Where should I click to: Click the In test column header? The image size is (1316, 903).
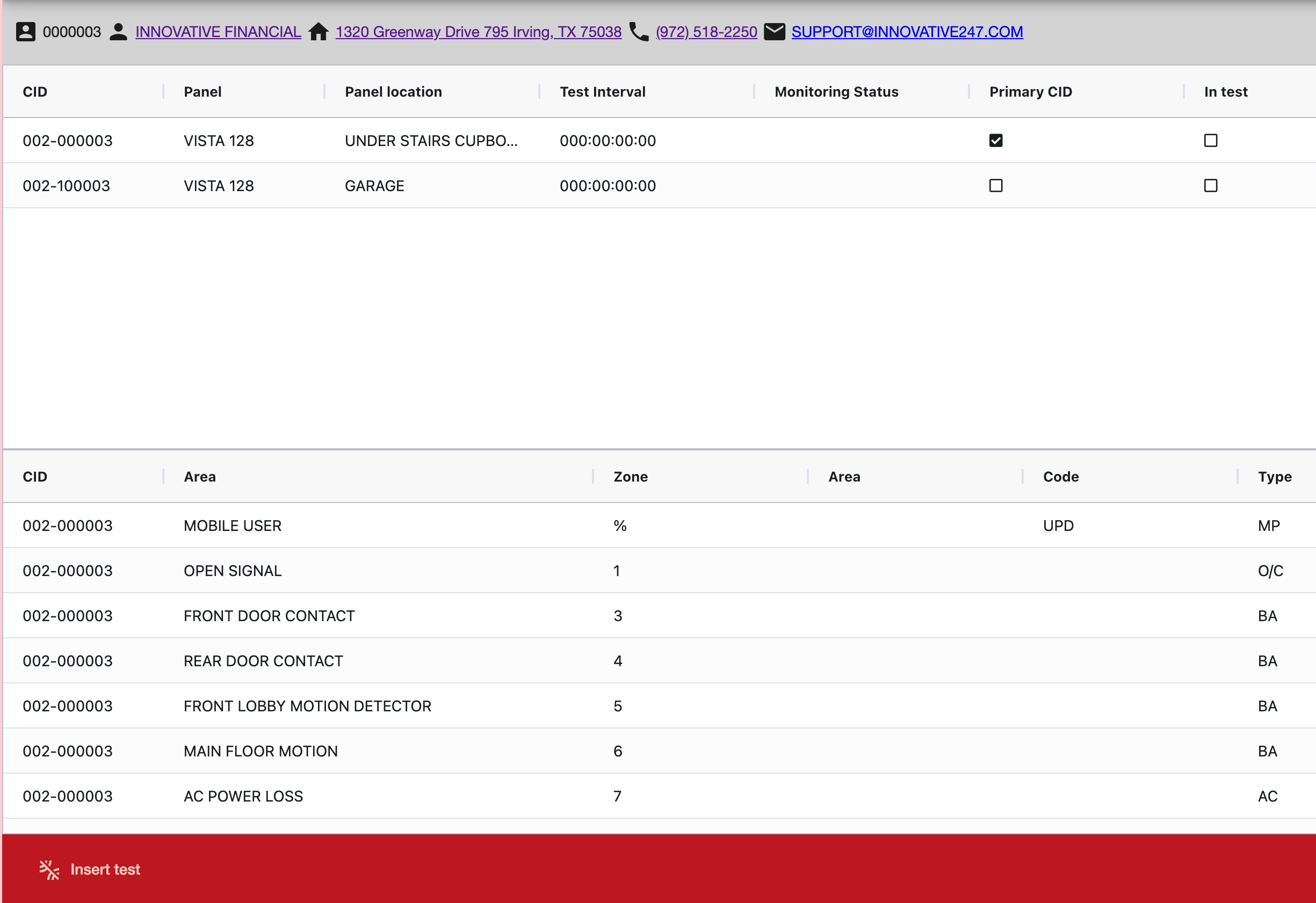coord(1225,92)
